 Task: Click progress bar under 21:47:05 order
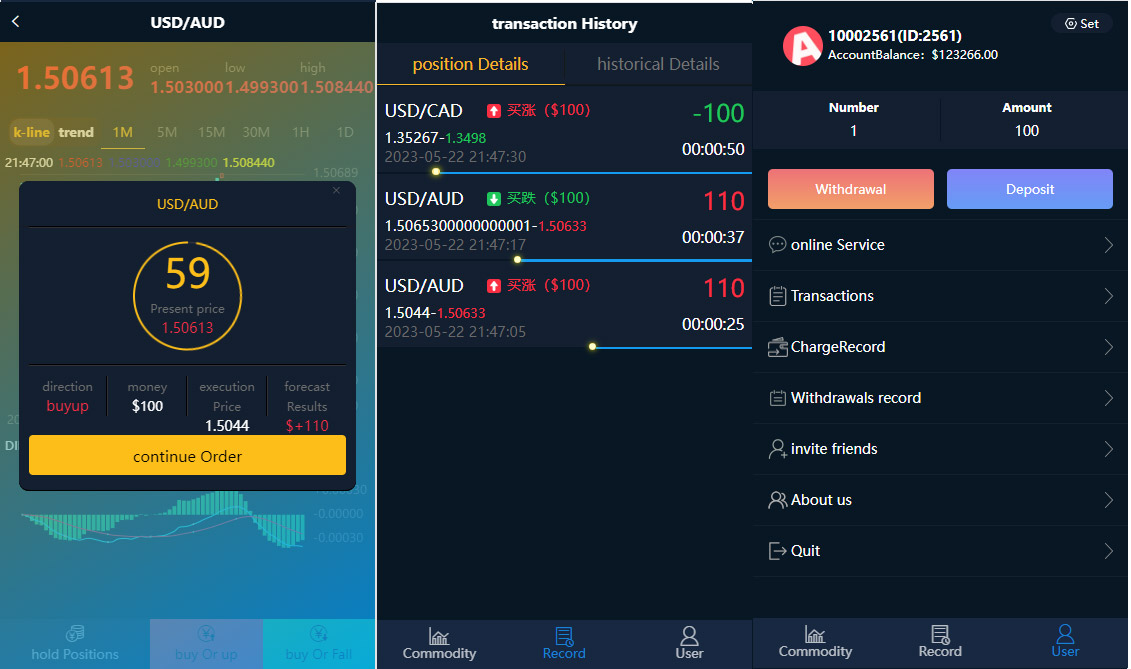coord(672,347)
